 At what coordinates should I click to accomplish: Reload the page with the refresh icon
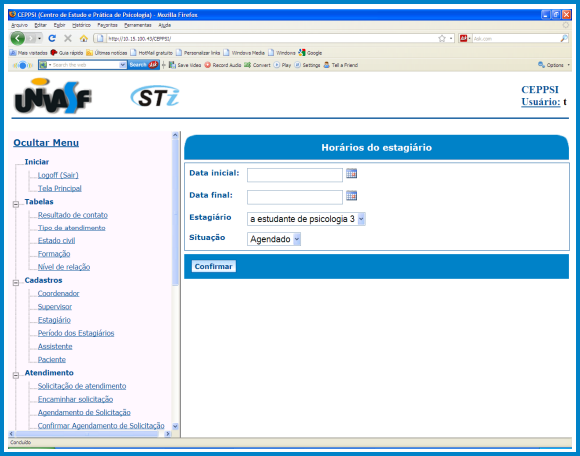52,38
